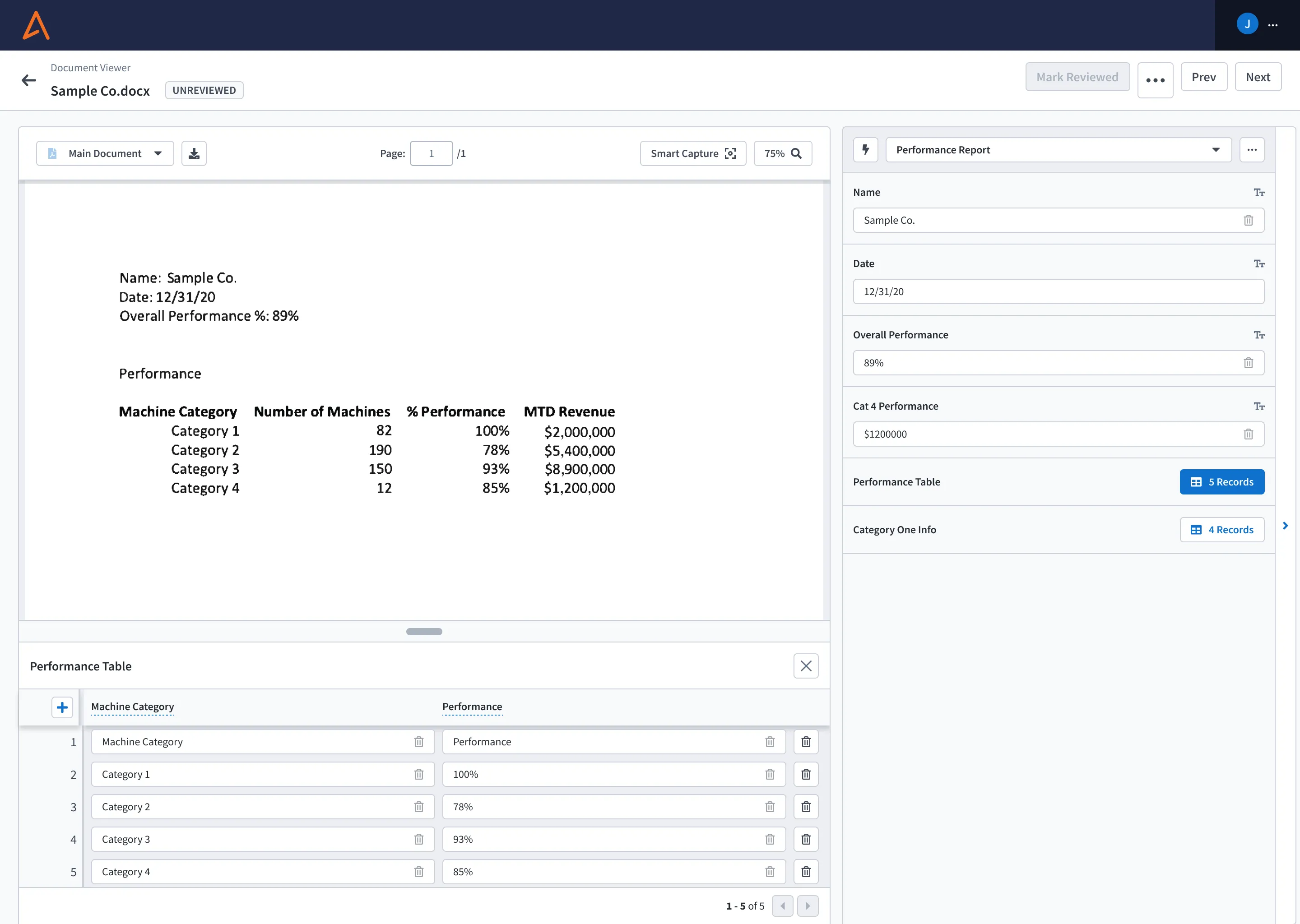The image size is (1300, 924).
Task: Click the orange app logo
Action: point(36,26)
